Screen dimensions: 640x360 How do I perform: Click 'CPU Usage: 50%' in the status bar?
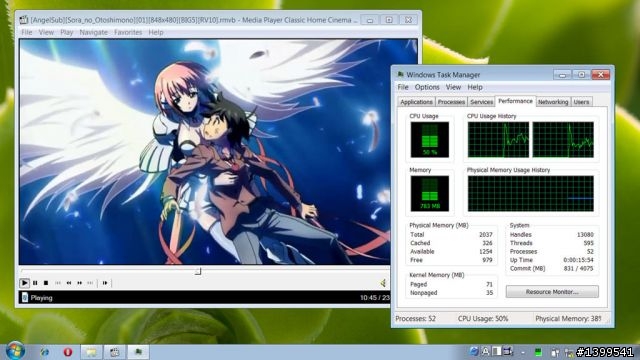(x=483, y=319)
